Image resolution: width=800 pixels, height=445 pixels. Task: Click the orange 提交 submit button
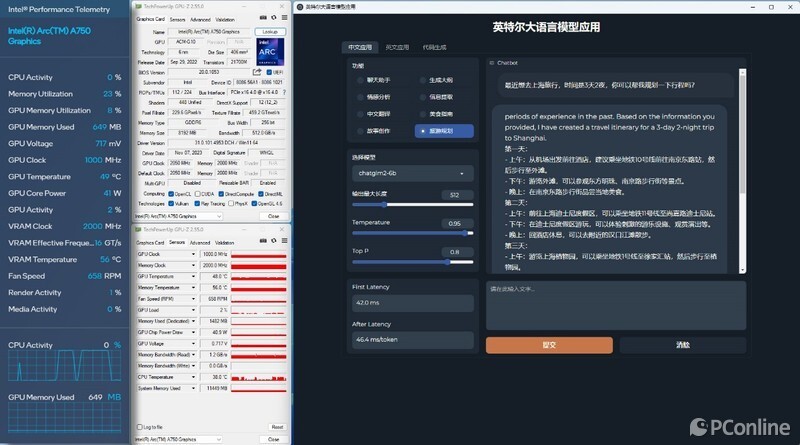(x=549, y=345)
